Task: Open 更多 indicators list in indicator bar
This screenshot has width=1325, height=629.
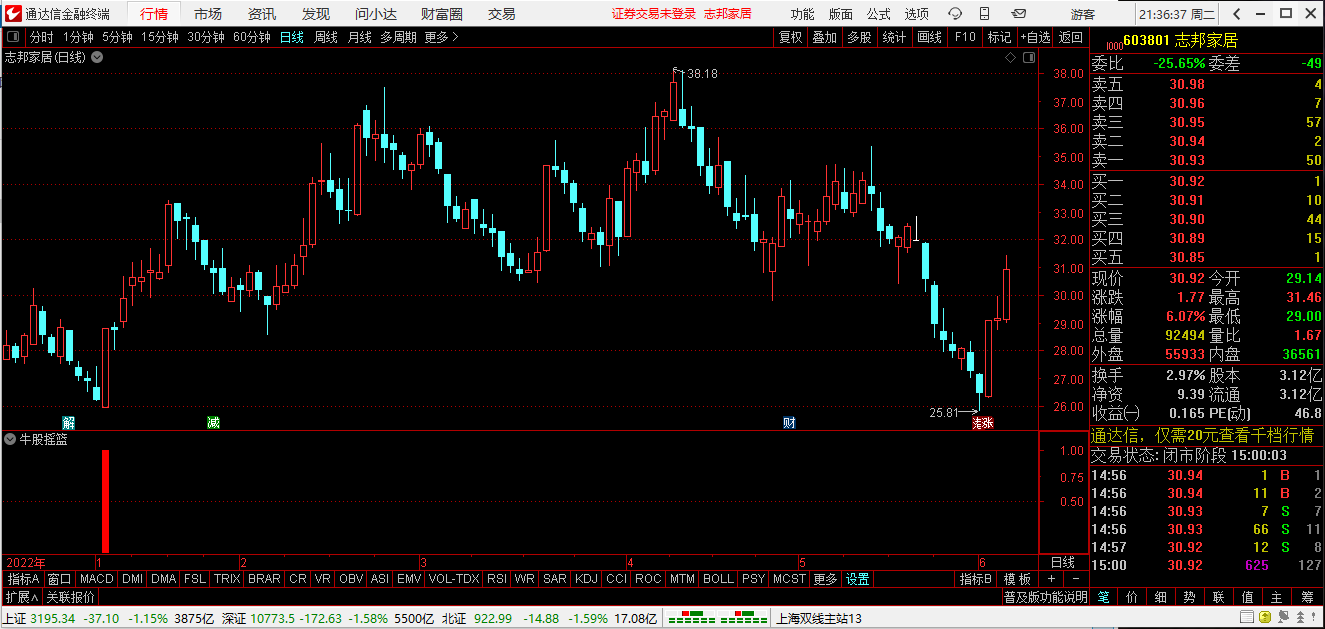Action: point(825,579)
